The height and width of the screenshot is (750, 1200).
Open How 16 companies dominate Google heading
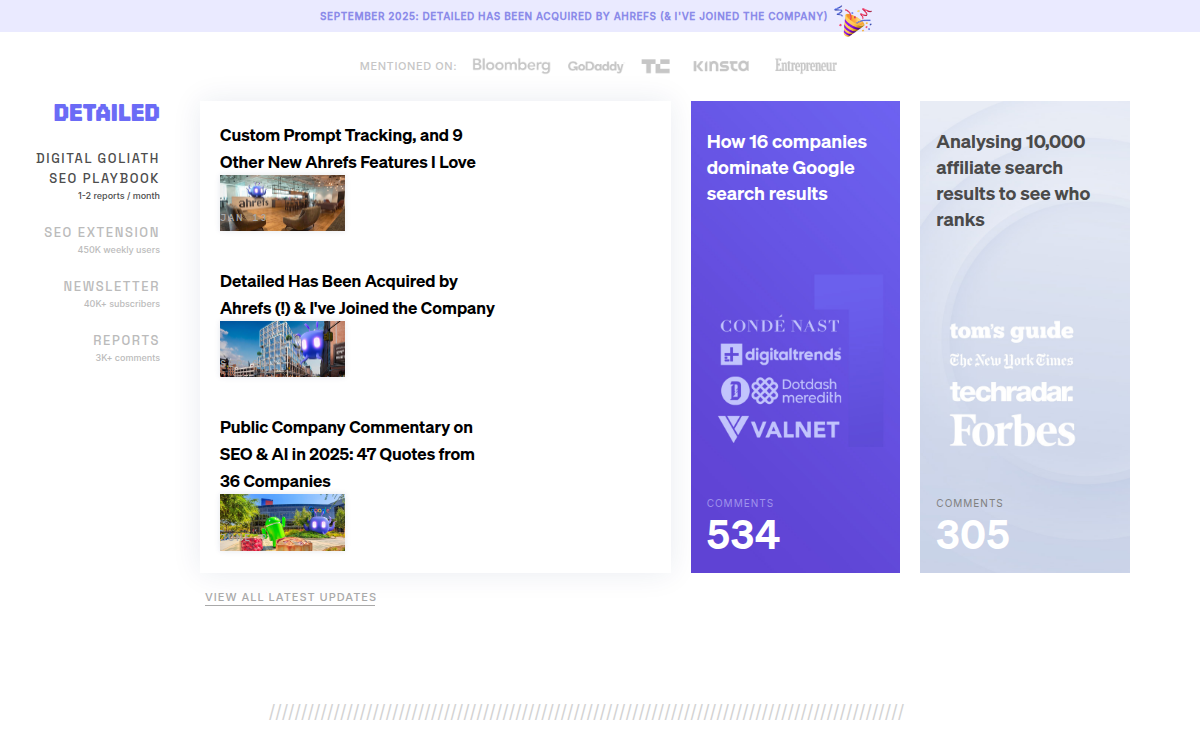point(787,168)
